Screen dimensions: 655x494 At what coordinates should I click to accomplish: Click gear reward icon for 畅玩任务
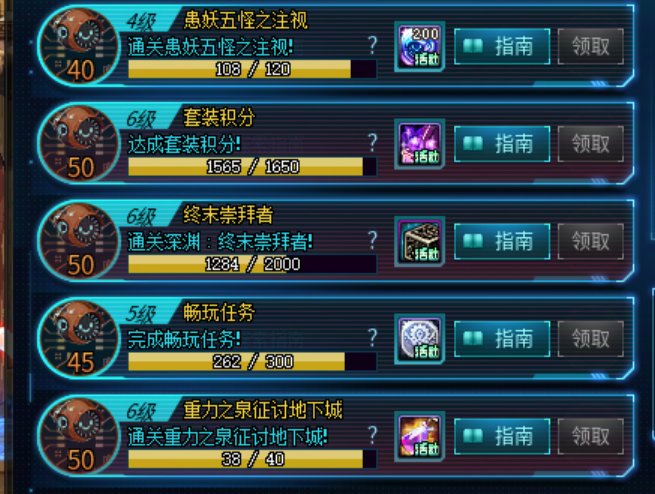coord(419,339)
